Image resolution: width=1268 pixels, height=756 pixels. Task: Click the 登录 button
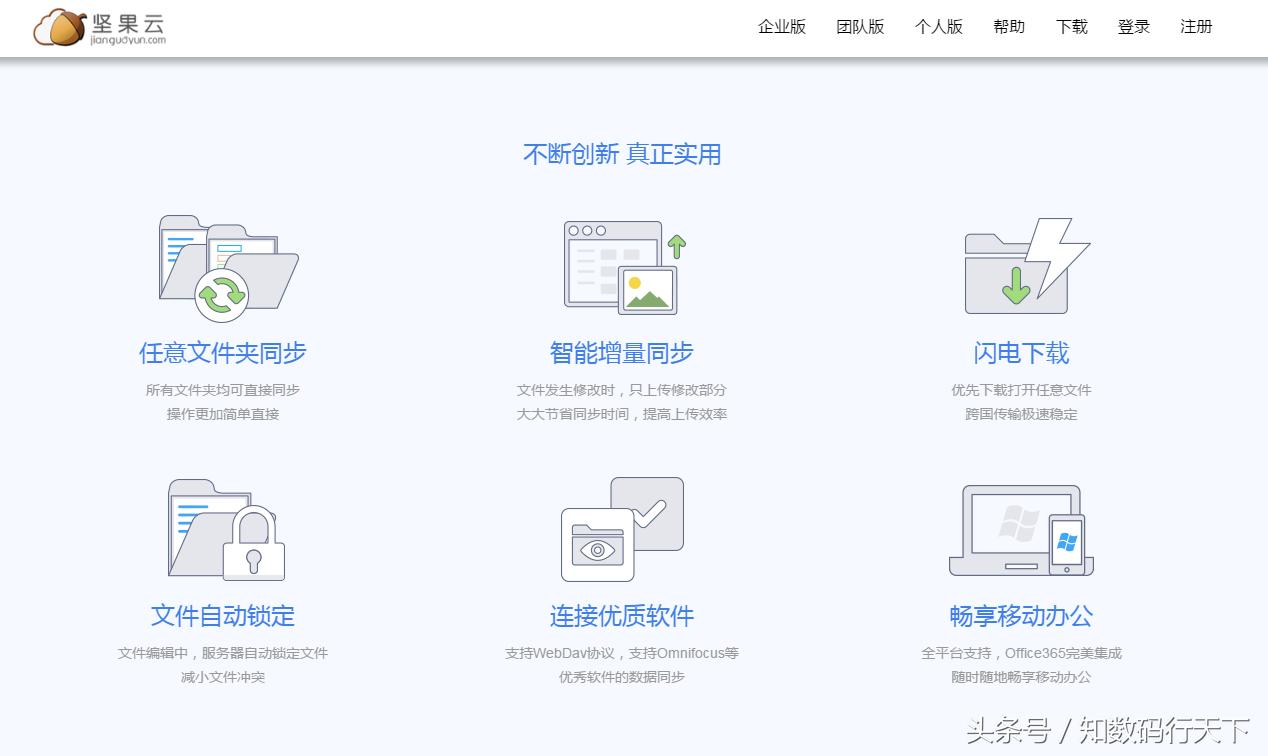[x=1133, y=27]
